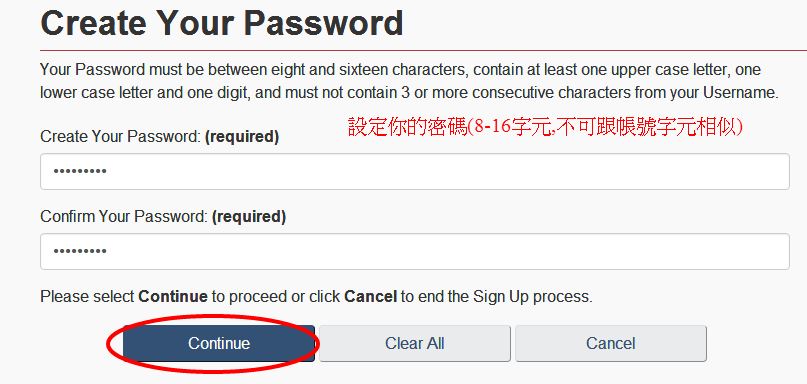Click the password requirements paragraph text
The height and width of the screenshot is (384, 807).
(409, 81)
